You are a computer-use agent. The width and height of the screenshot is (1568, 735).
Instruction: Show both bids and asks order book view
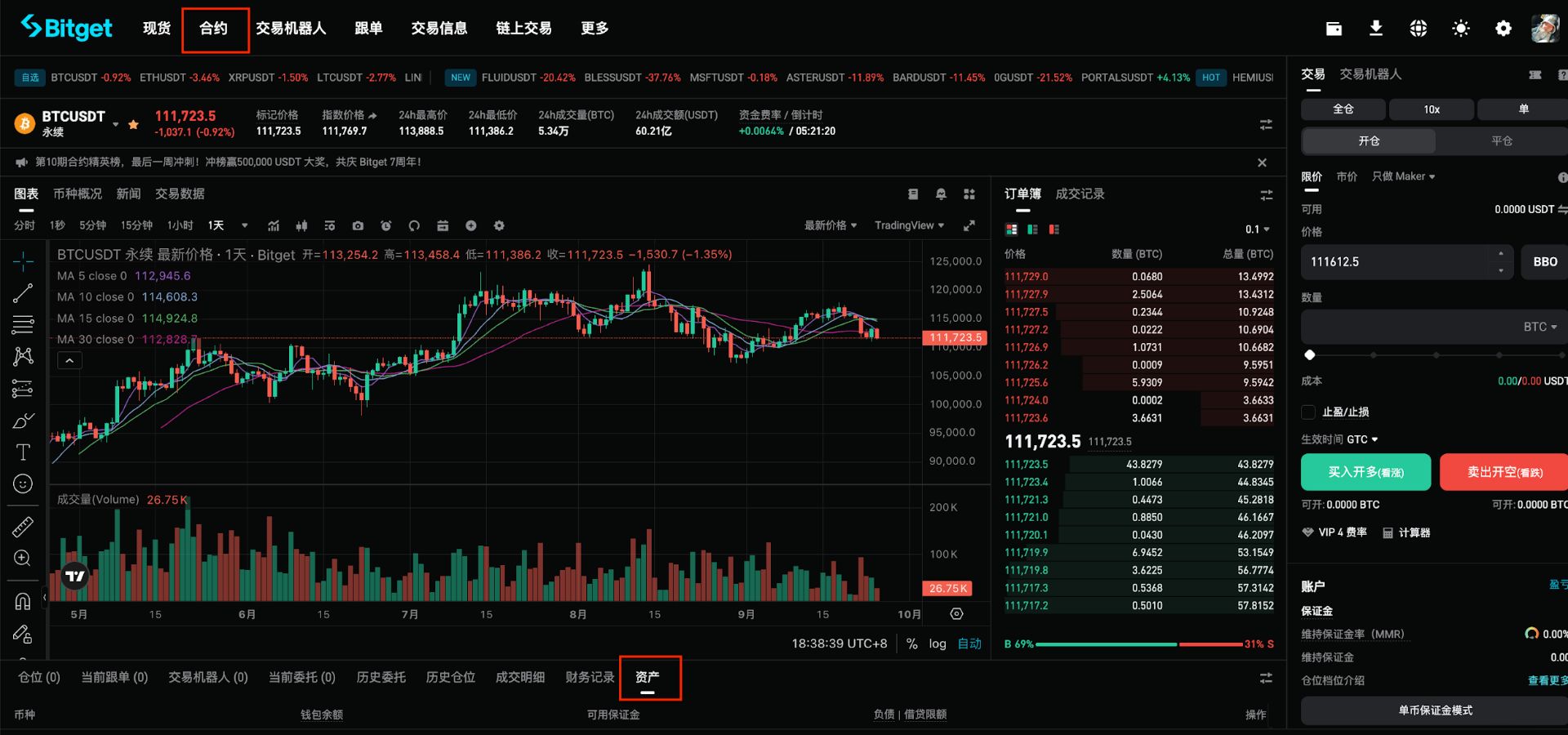(x=1012, y=229)
